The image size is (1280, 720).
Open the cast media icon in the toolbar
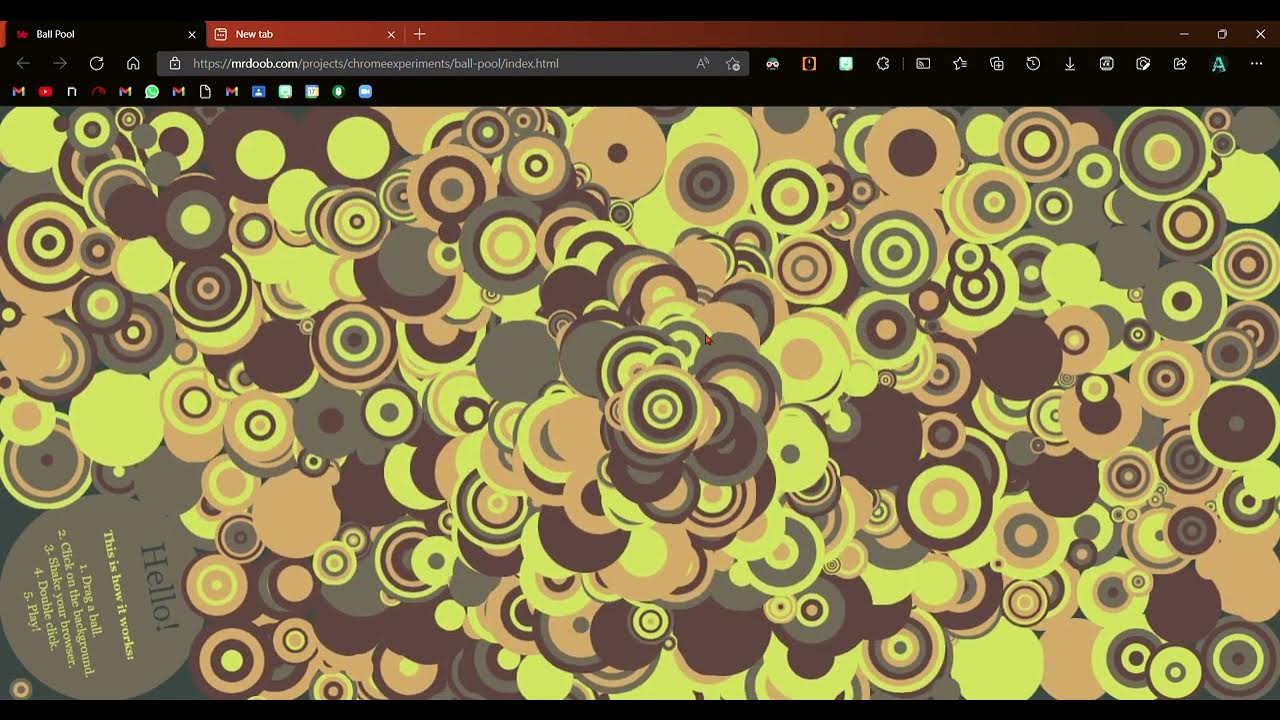click(923, 63)
